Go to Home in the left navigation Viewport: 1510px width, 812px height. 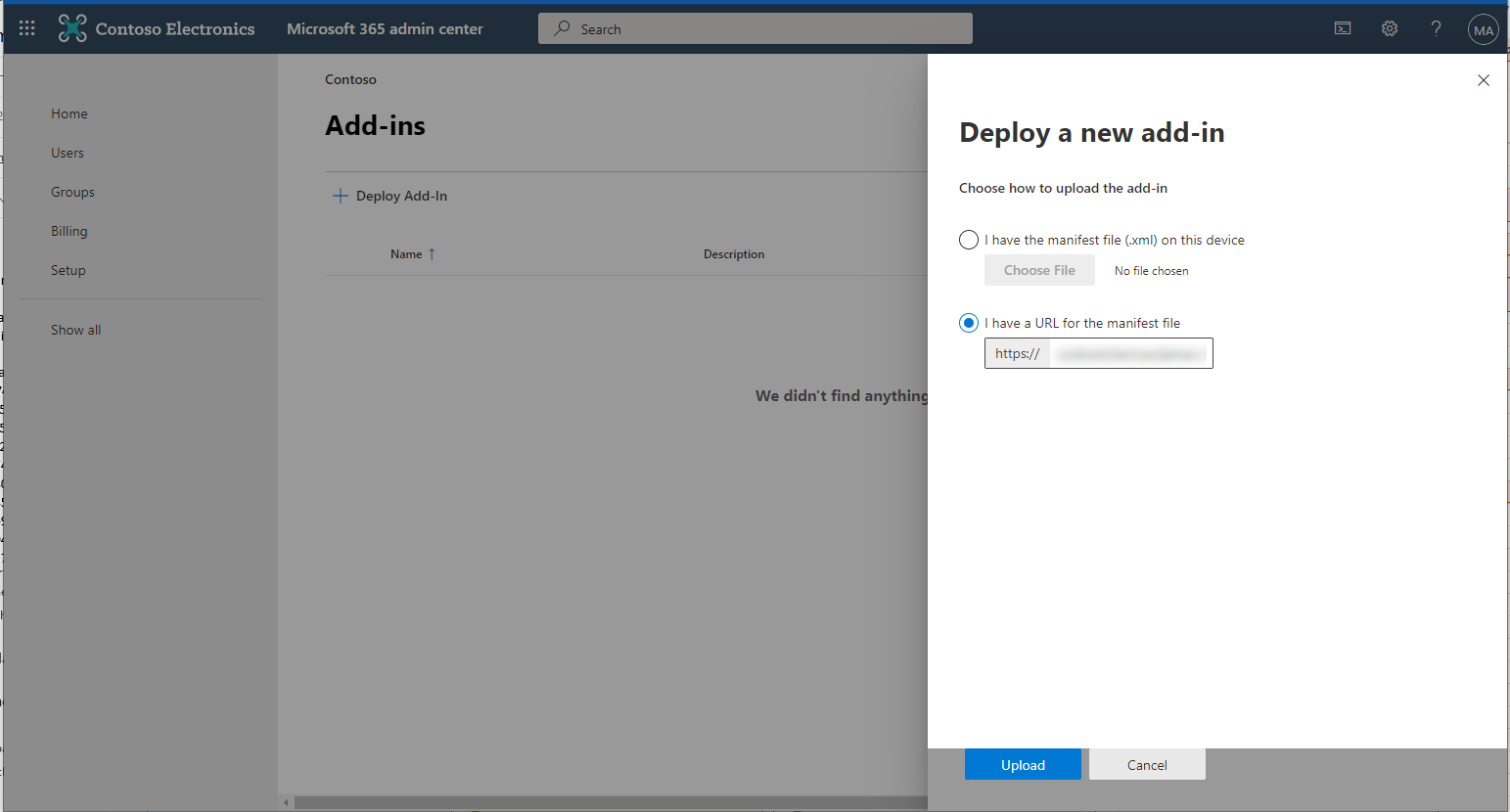coord(69,113)
